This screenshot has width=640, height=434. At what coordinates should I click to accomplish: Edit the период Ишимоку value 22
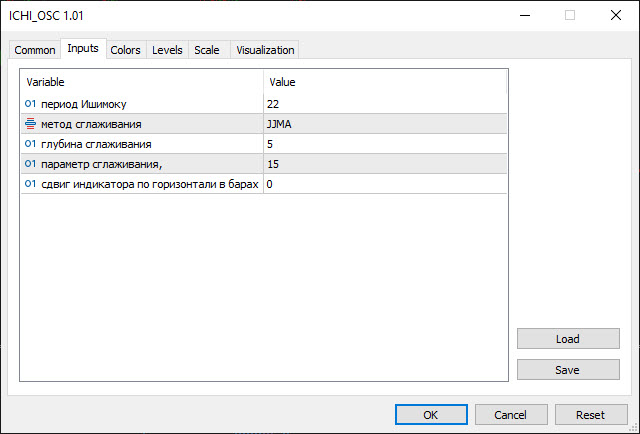point(385,104)
